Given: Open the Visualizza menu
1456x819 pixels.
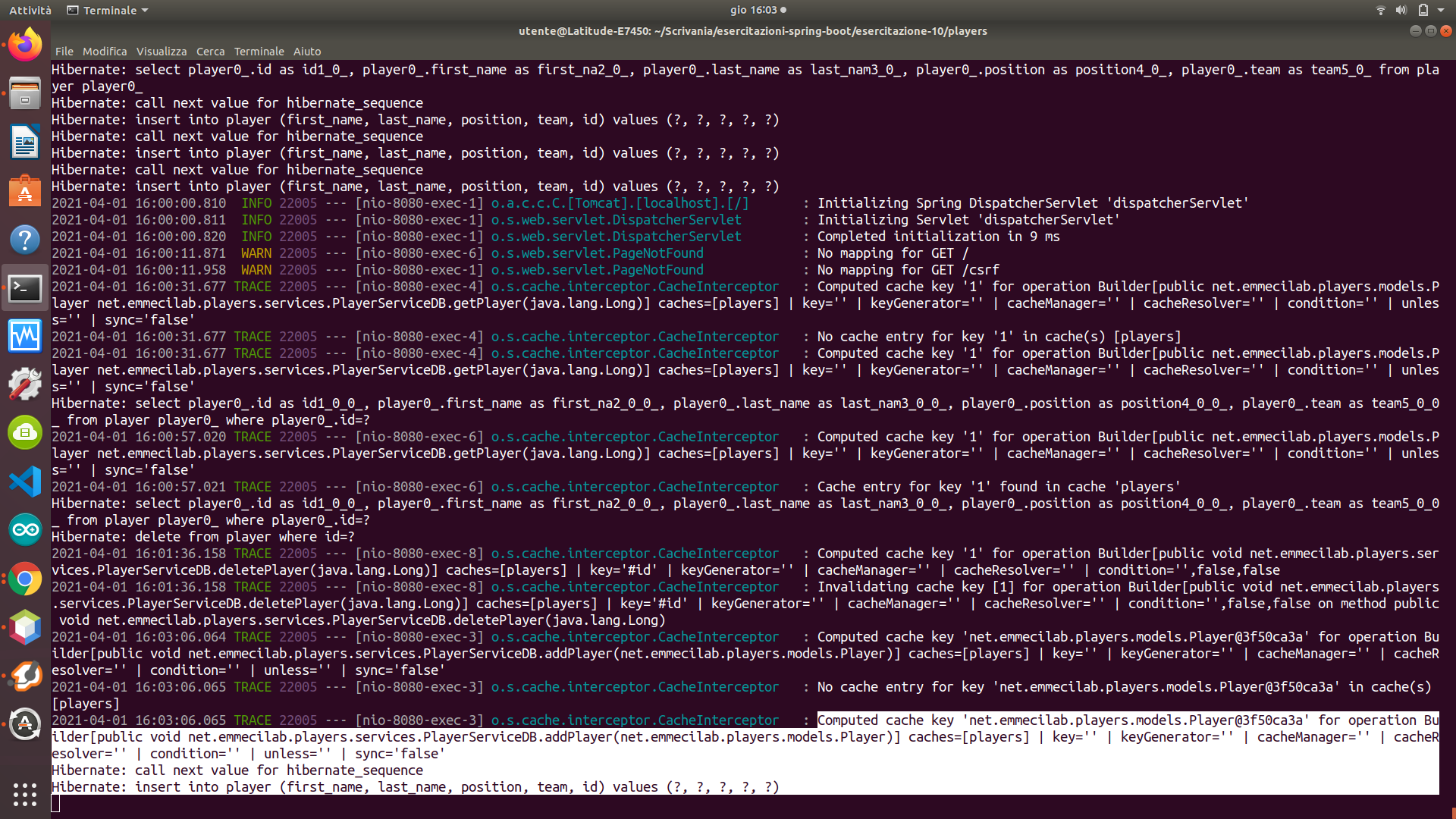Looking at the screenshot, I should (x=162, y=52).
